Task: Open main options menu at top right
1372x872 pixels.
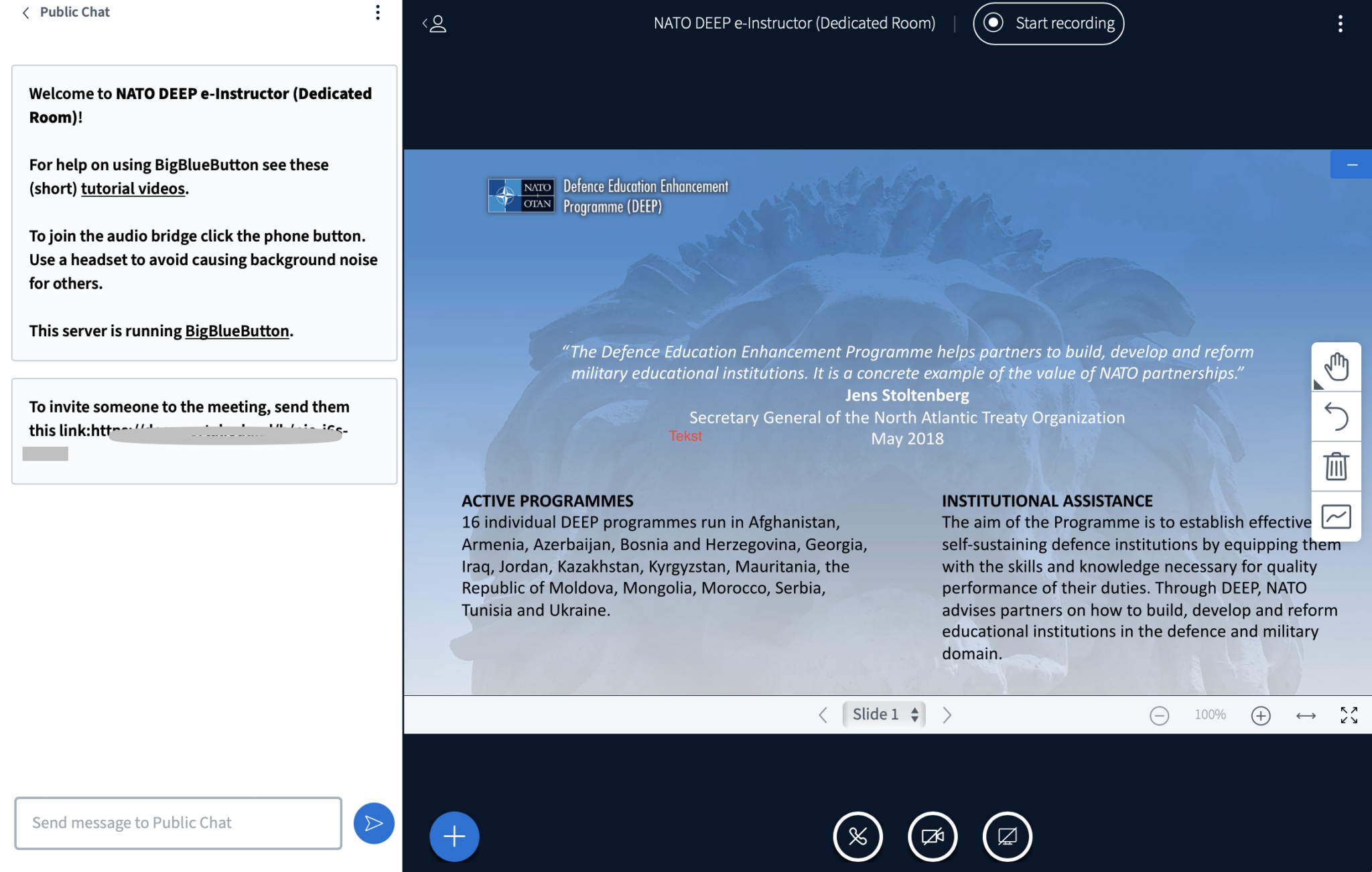Action: (x=1340, y=24)
